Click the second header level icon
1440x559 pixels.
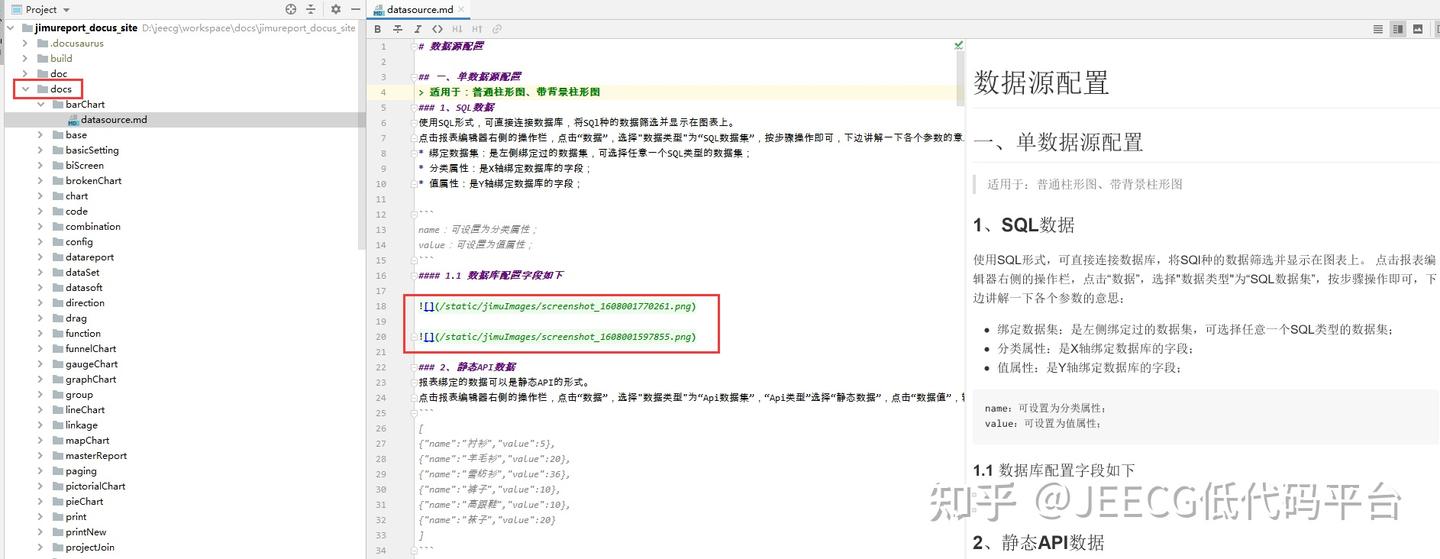coord(477,29)
